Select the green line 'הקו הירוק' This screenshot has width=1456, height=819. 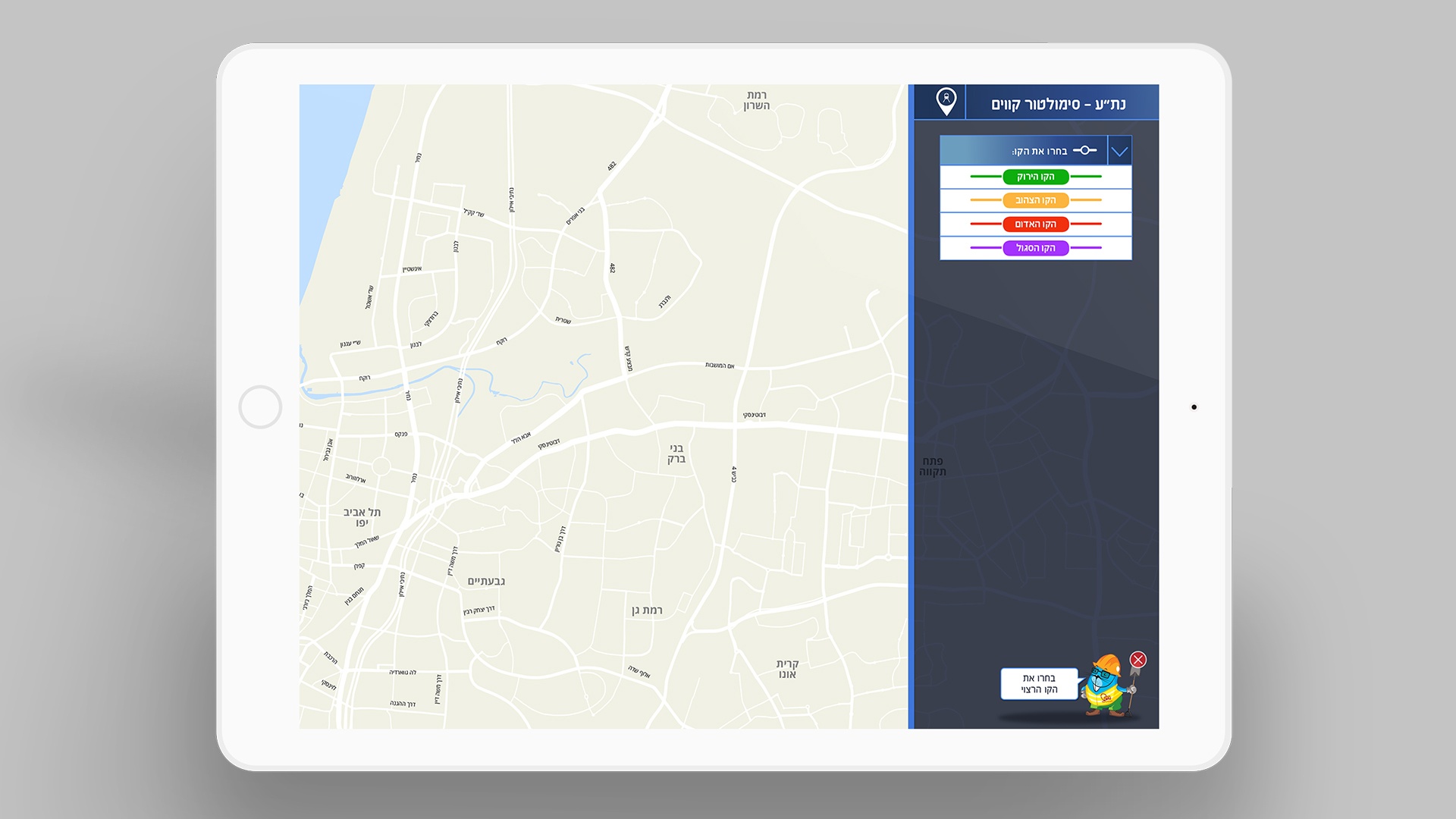(1035, 177)
